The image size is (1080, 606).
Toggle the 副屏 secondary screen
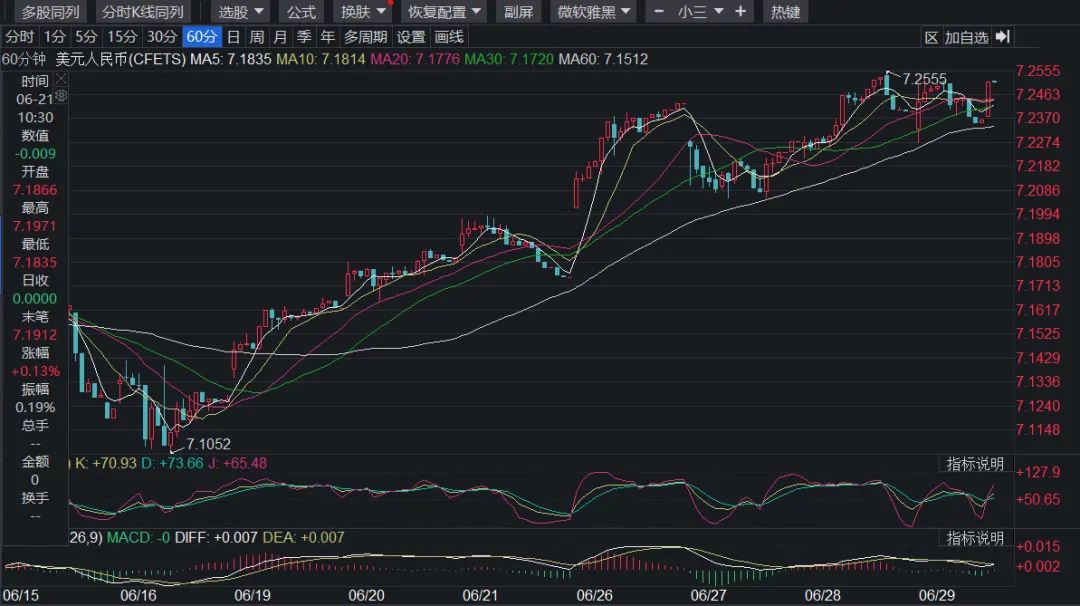click(x=518, y=12)
